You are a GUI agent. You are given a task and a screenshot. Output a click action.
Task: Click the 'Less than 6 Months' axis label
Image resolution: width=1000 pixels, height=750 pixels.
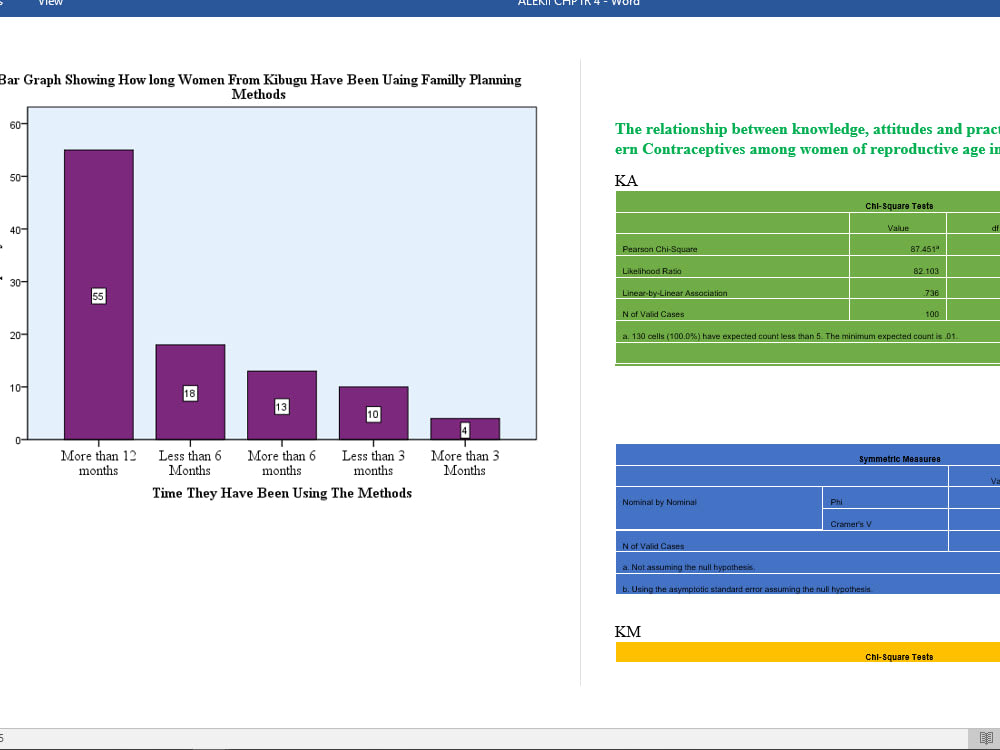pos(189,463)
